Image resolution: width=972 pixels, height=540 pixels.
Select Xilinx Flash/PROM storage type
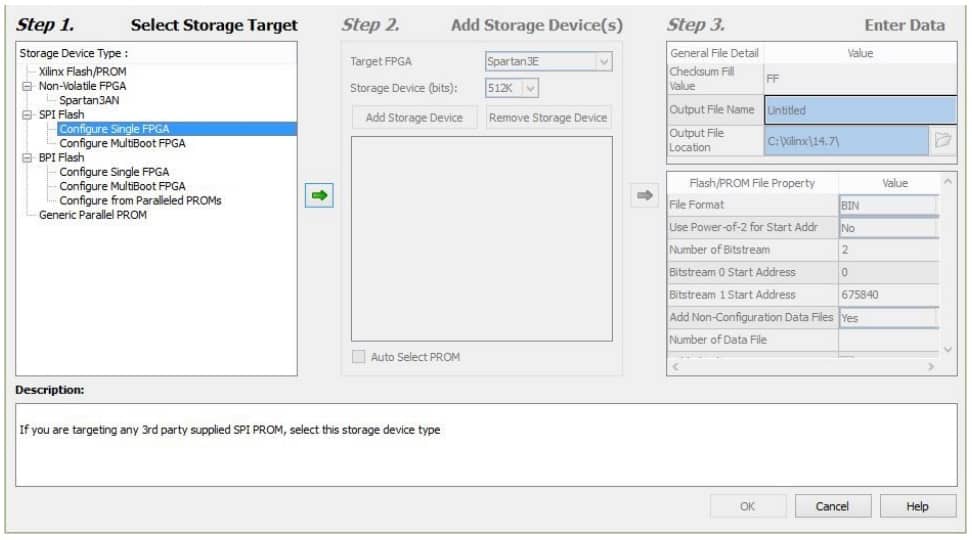[x=82, y=72]
